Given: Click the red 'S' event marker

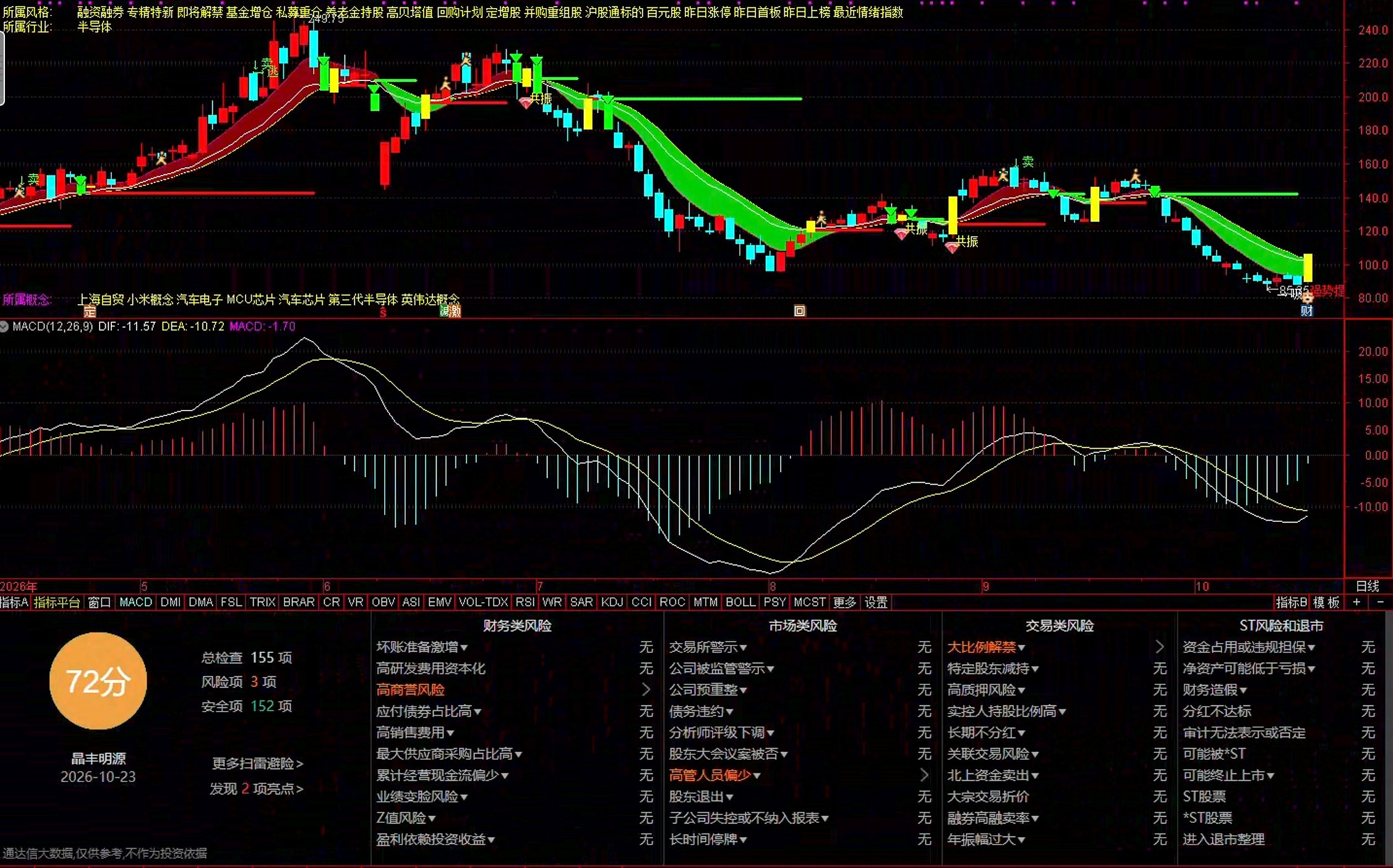Looking at the screenshot, I should 383,312.
